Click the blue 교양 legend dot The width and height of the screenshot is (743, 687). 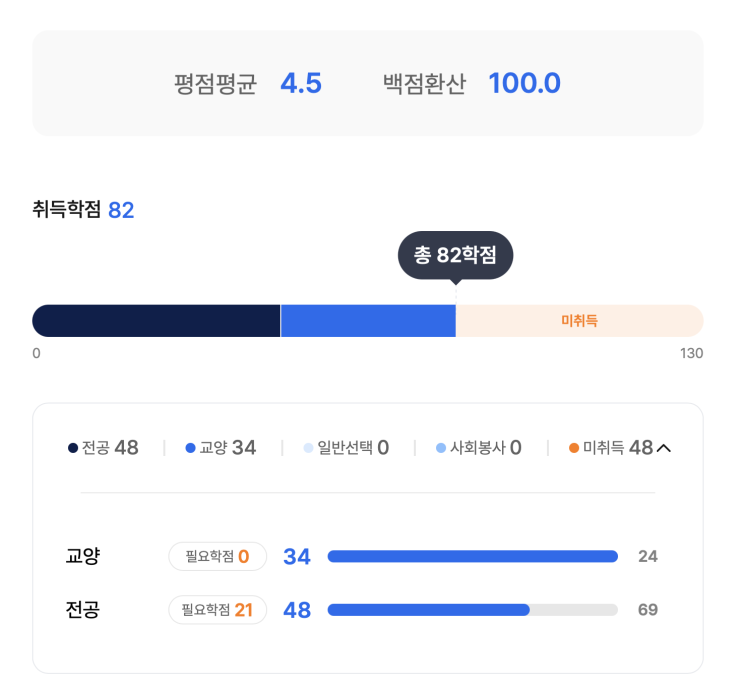click(190, 448)
